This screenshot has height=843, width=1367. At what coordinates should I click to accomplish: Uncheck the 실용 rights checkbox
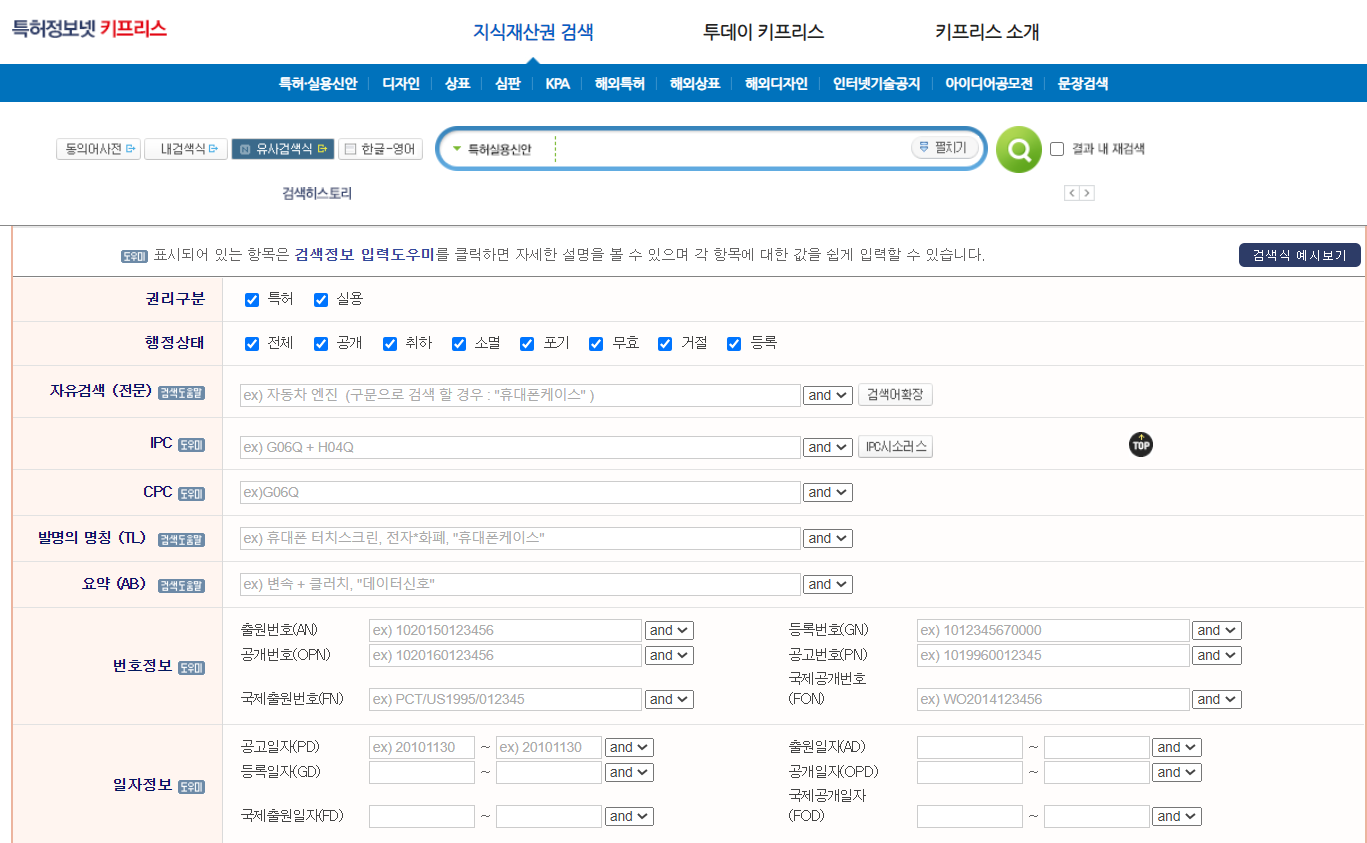click(x=321, y=300)
